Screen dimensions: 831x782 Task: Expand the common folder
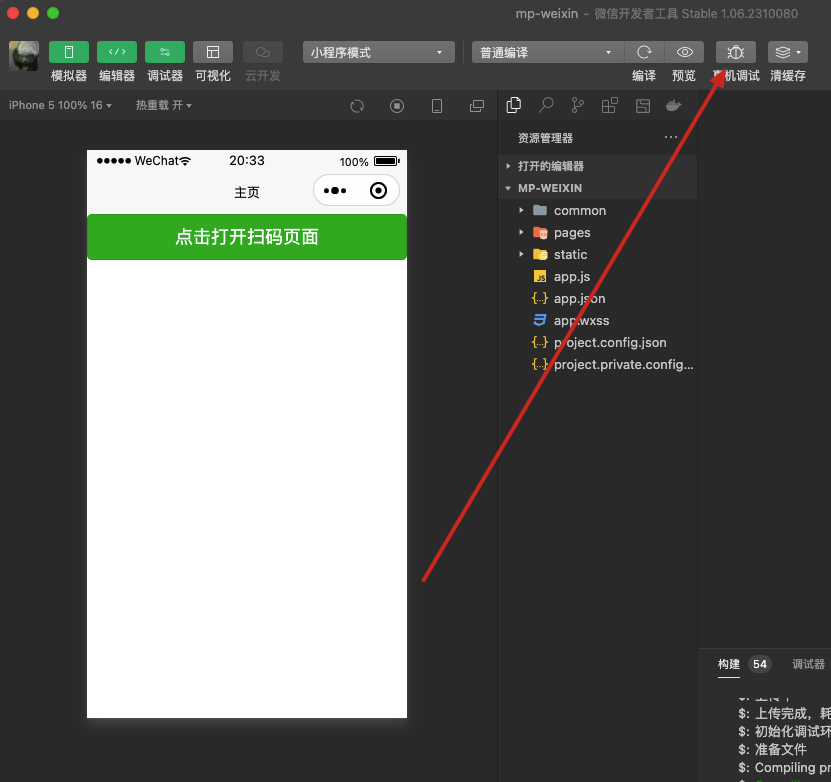(x=598, y=210)
